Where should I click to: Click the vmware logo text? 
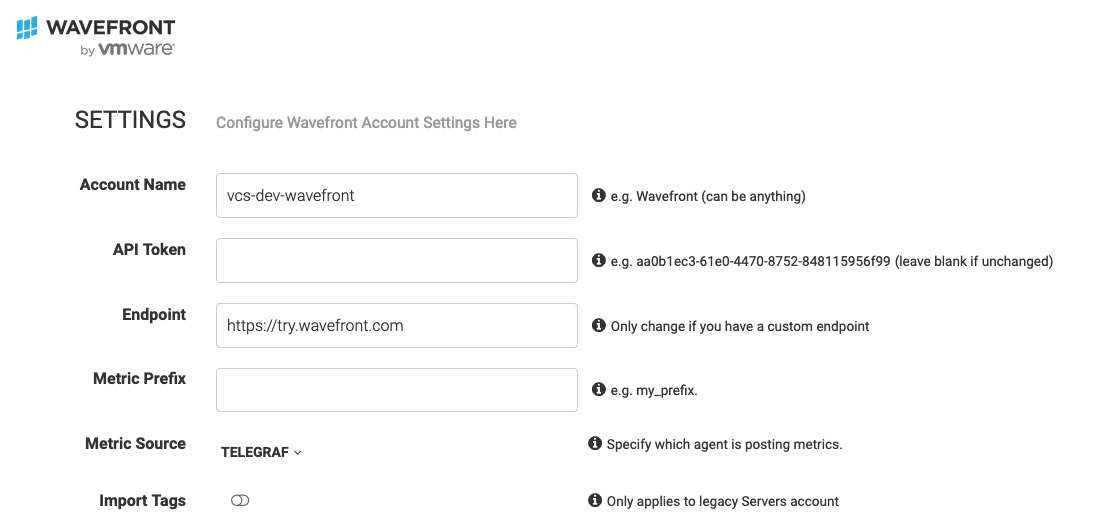136,49
